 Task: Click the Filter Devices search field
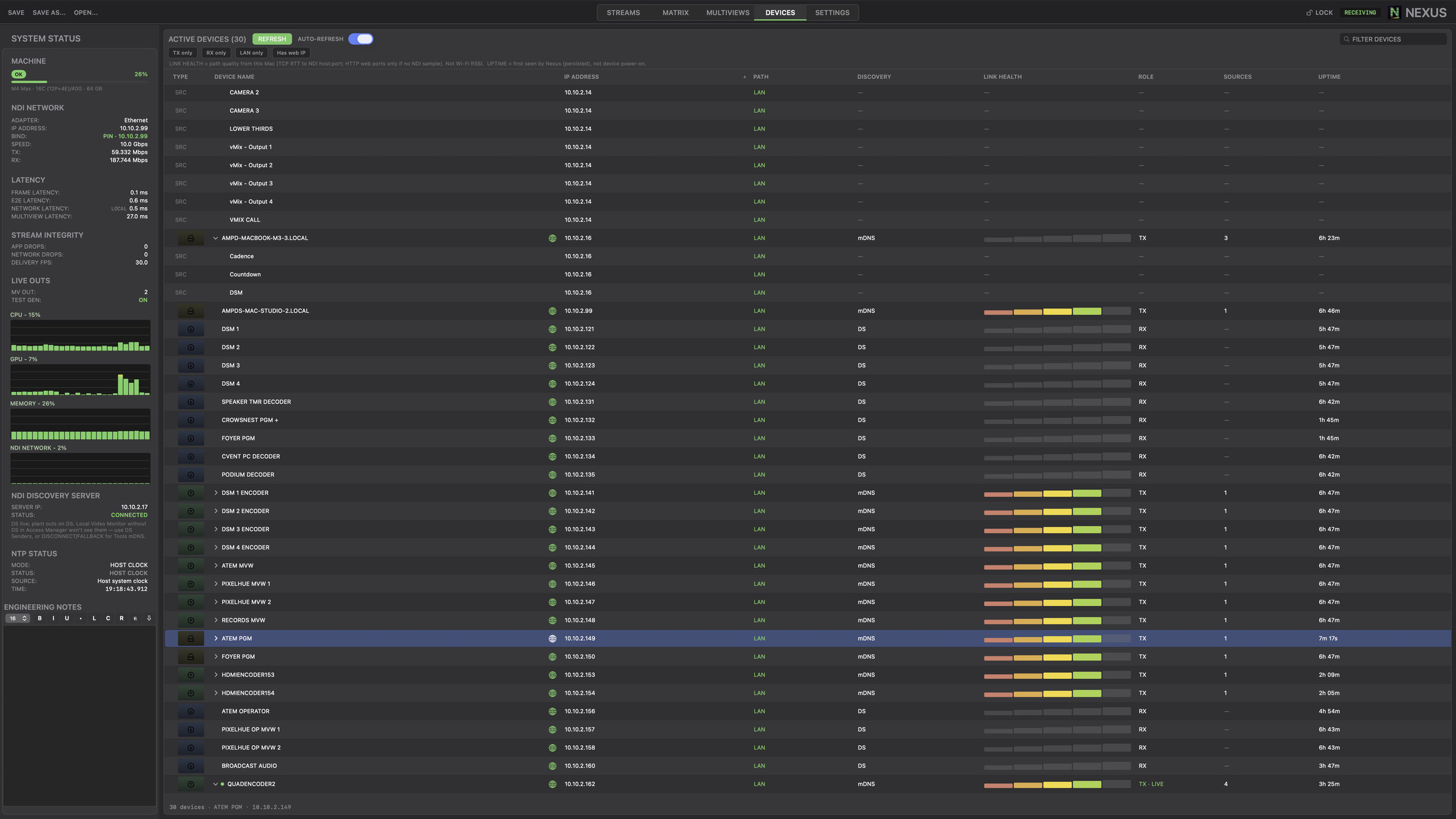click(x=1394, y=39)
